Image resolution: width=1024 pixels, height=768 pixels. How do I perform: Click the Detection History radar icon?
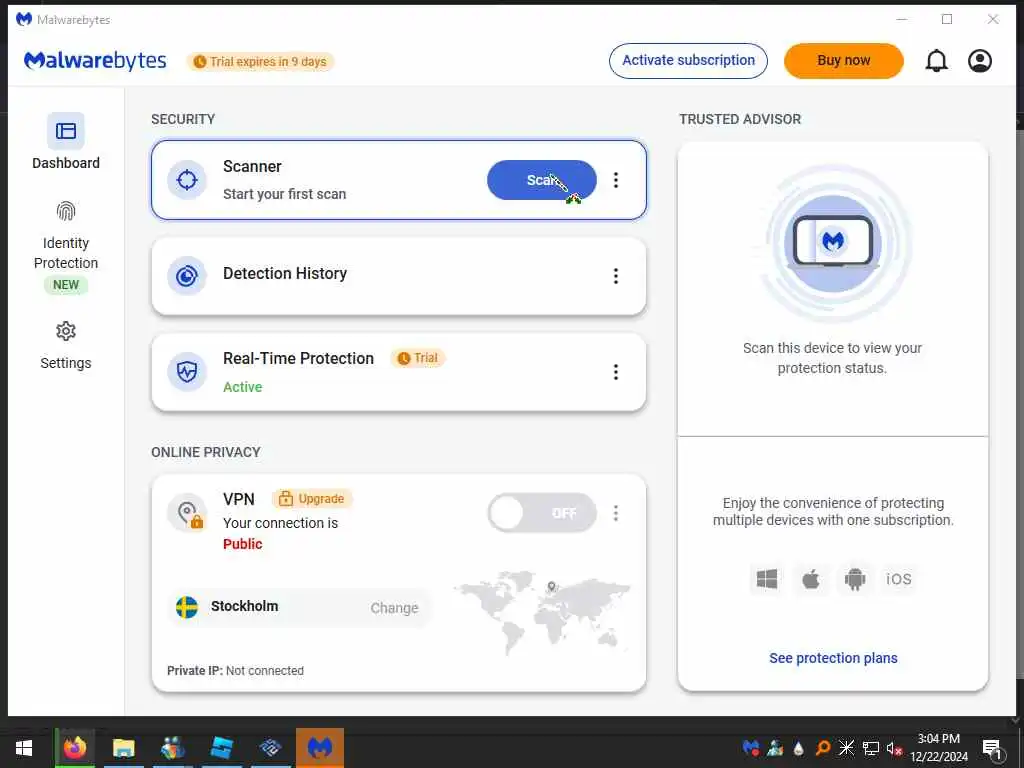pyautogui.click(x=187, y=276)
